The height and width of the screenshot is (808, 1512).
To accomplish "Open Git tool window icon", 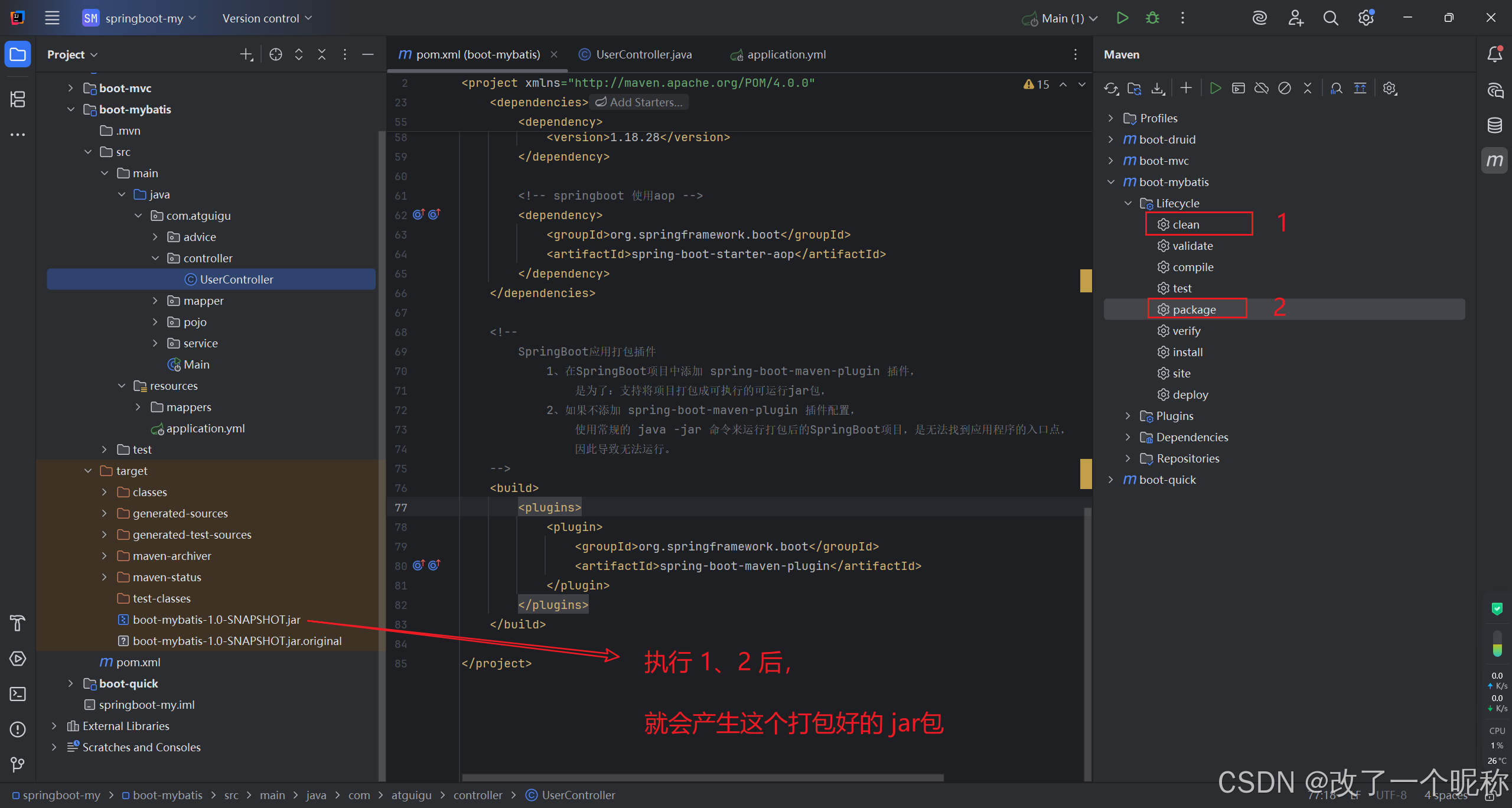I will [18, 765].
